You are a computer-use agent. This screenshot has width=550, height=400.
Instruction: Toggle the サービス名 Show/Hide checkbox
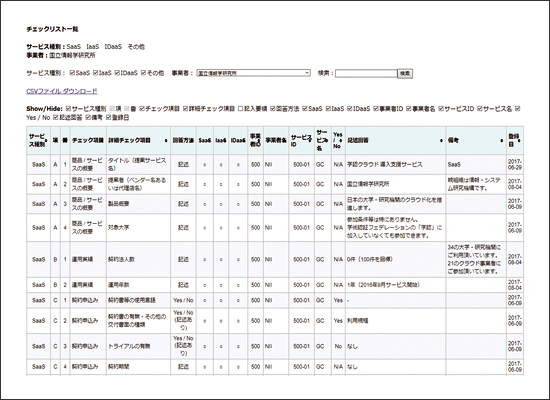click(479, 109)
